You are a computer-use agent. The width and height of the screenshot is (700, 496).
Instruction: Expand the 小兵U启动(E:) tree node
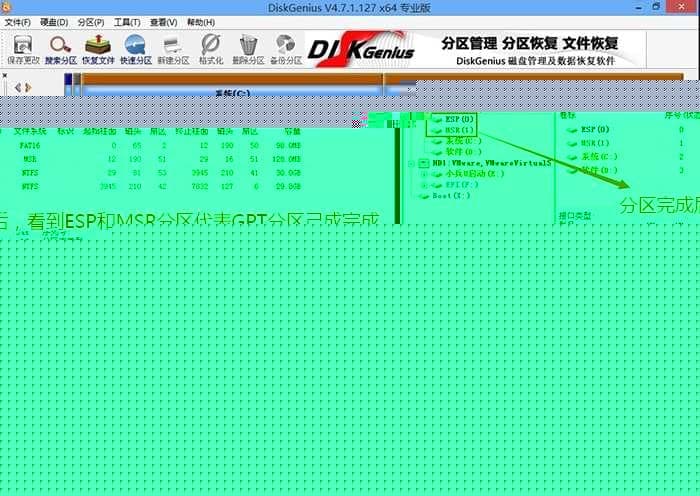tap(424, 174)
